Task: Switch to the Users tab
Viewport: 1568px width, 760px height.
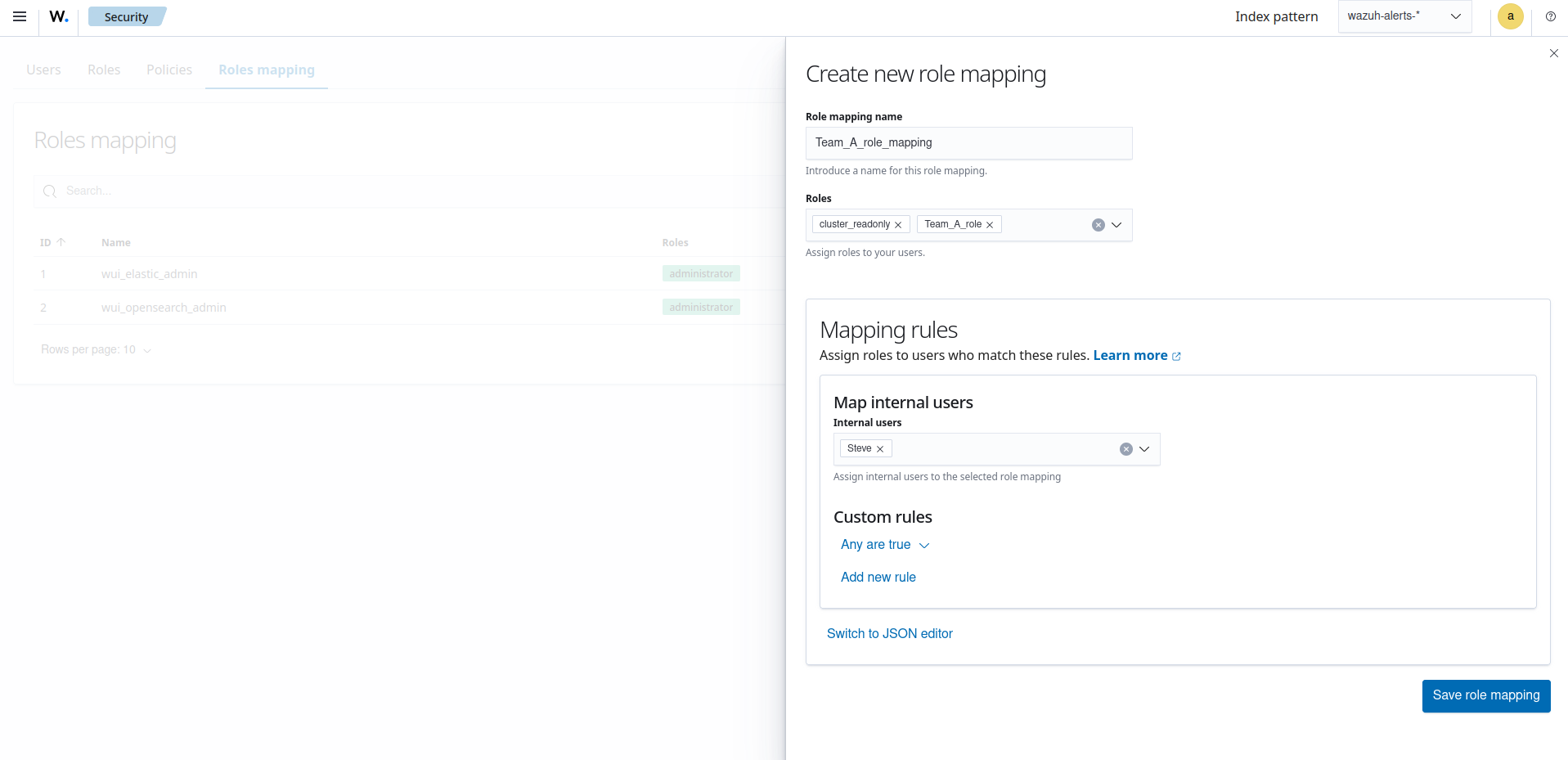Action: pyautogui.click(x=43, y=70)
